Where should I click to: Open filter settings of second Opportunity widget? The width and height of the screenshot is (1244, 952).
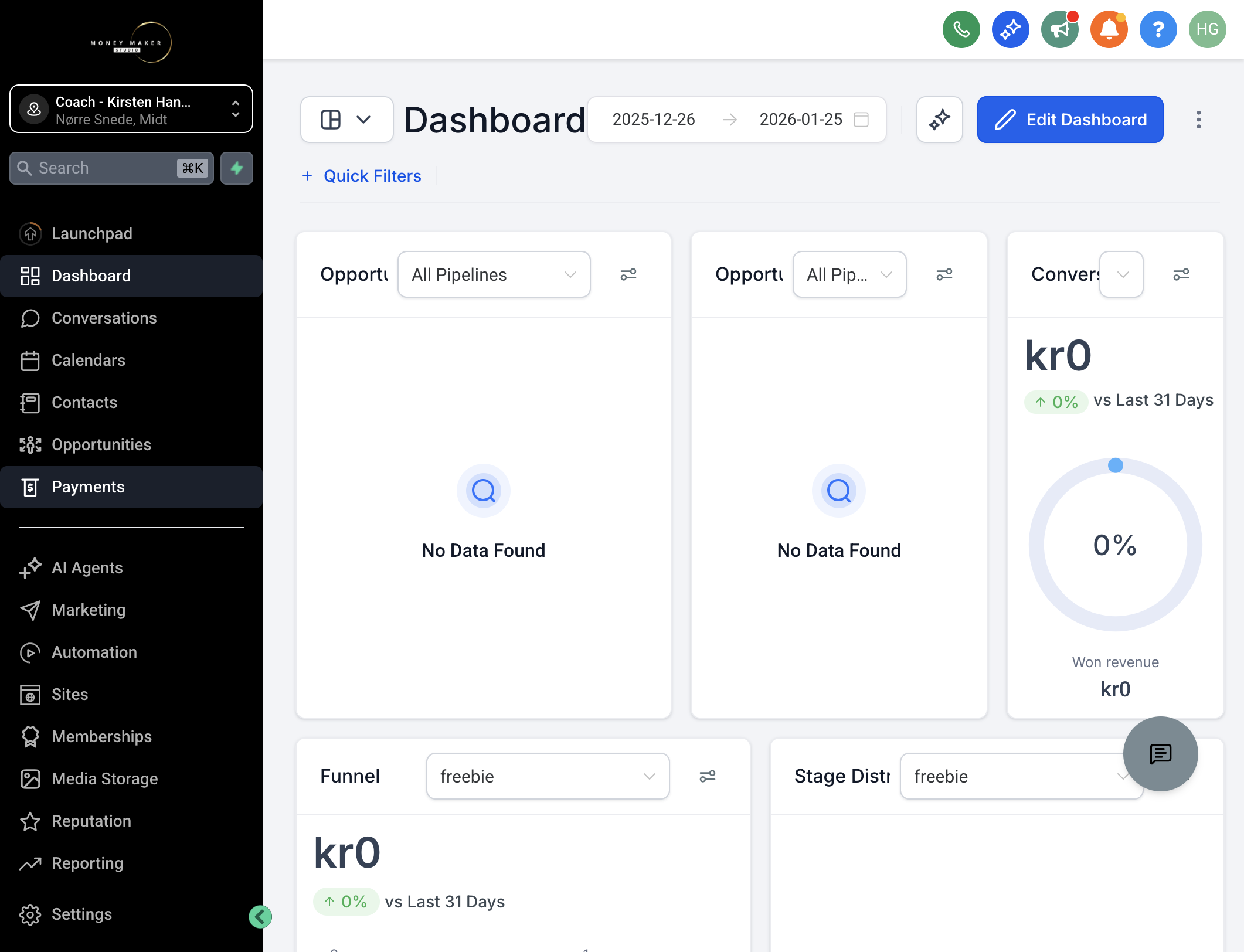944,274
